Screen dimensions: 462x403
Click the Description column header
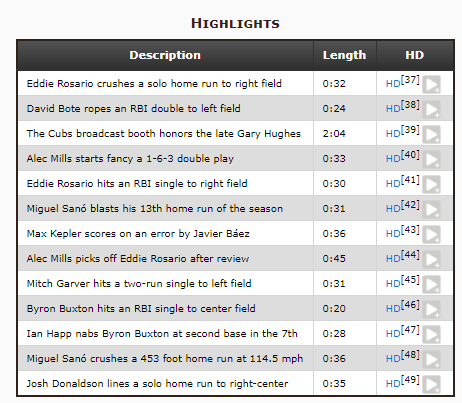coord(165,55)
